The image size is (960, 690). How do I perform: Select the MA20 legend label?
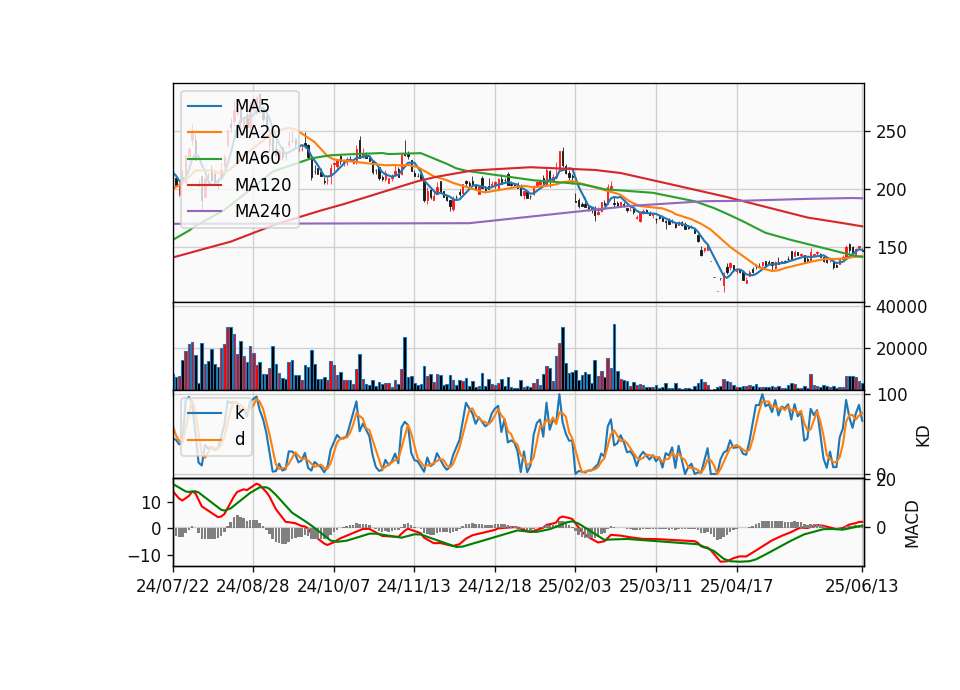pos(258,132)
